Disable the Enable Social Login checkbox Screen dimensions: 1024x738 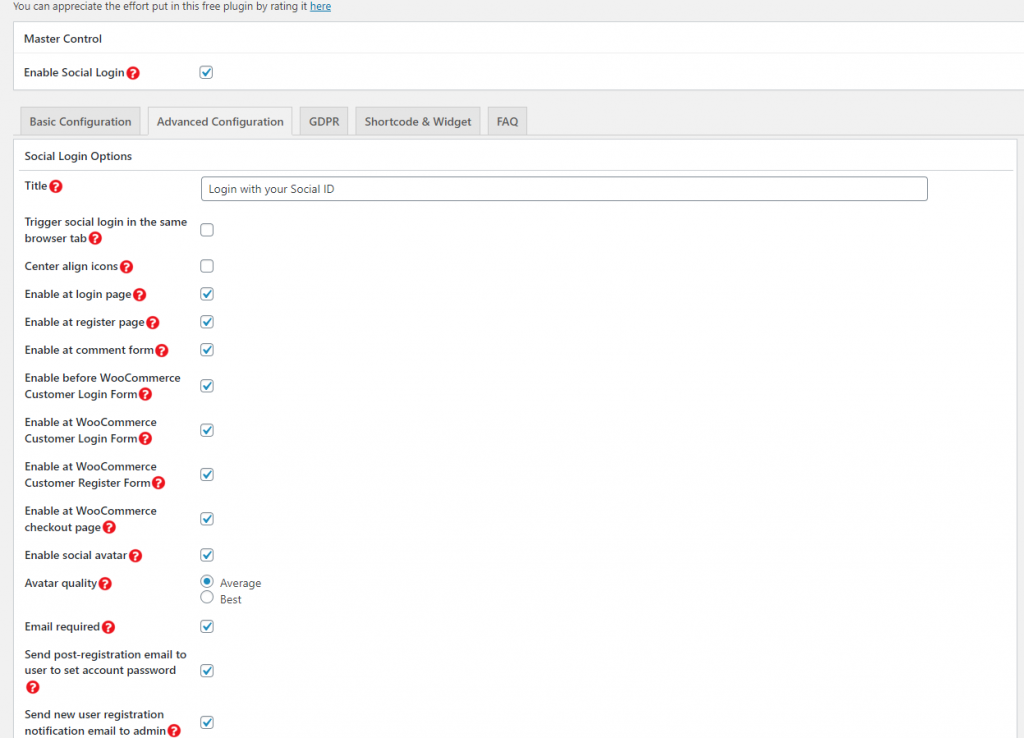(206, 72)
